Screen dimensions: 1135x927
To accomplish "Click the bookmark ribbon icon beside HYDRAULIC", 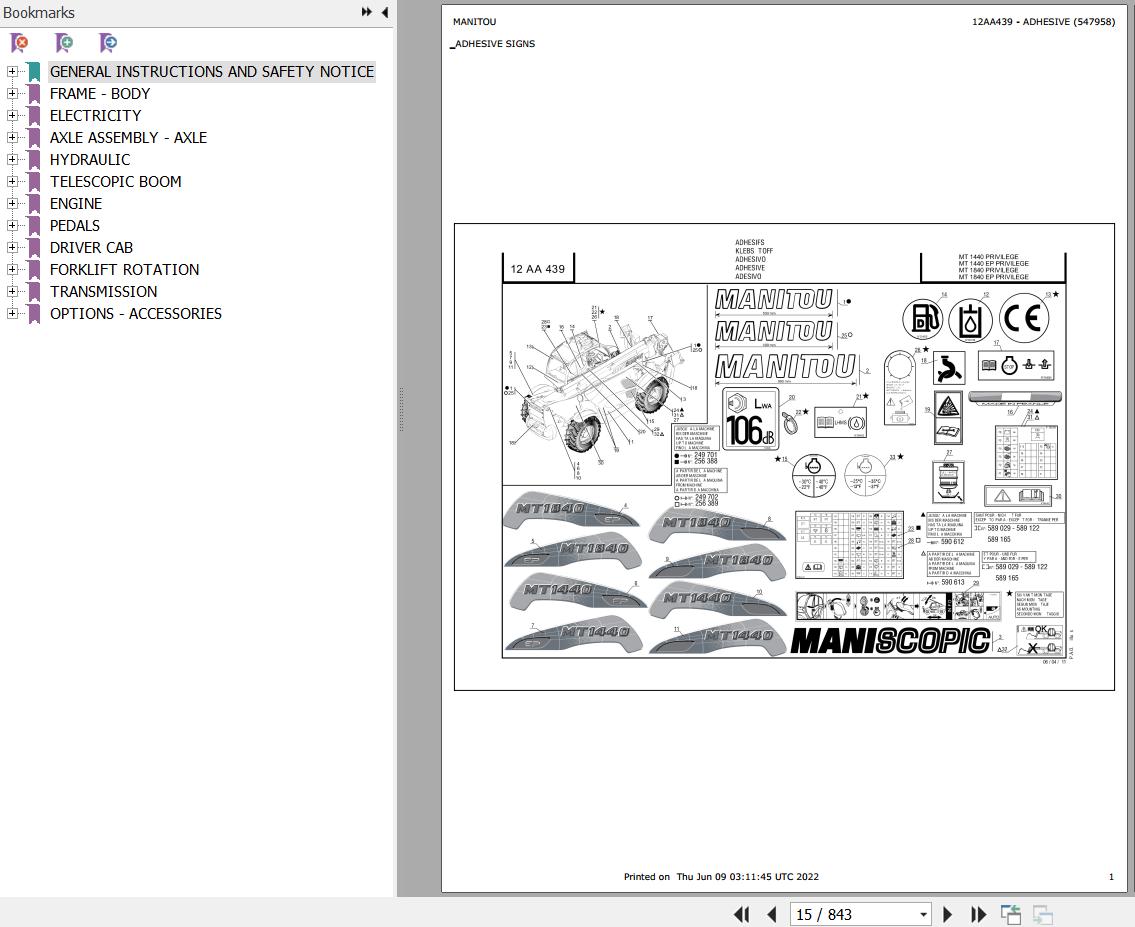I will 34,159.
